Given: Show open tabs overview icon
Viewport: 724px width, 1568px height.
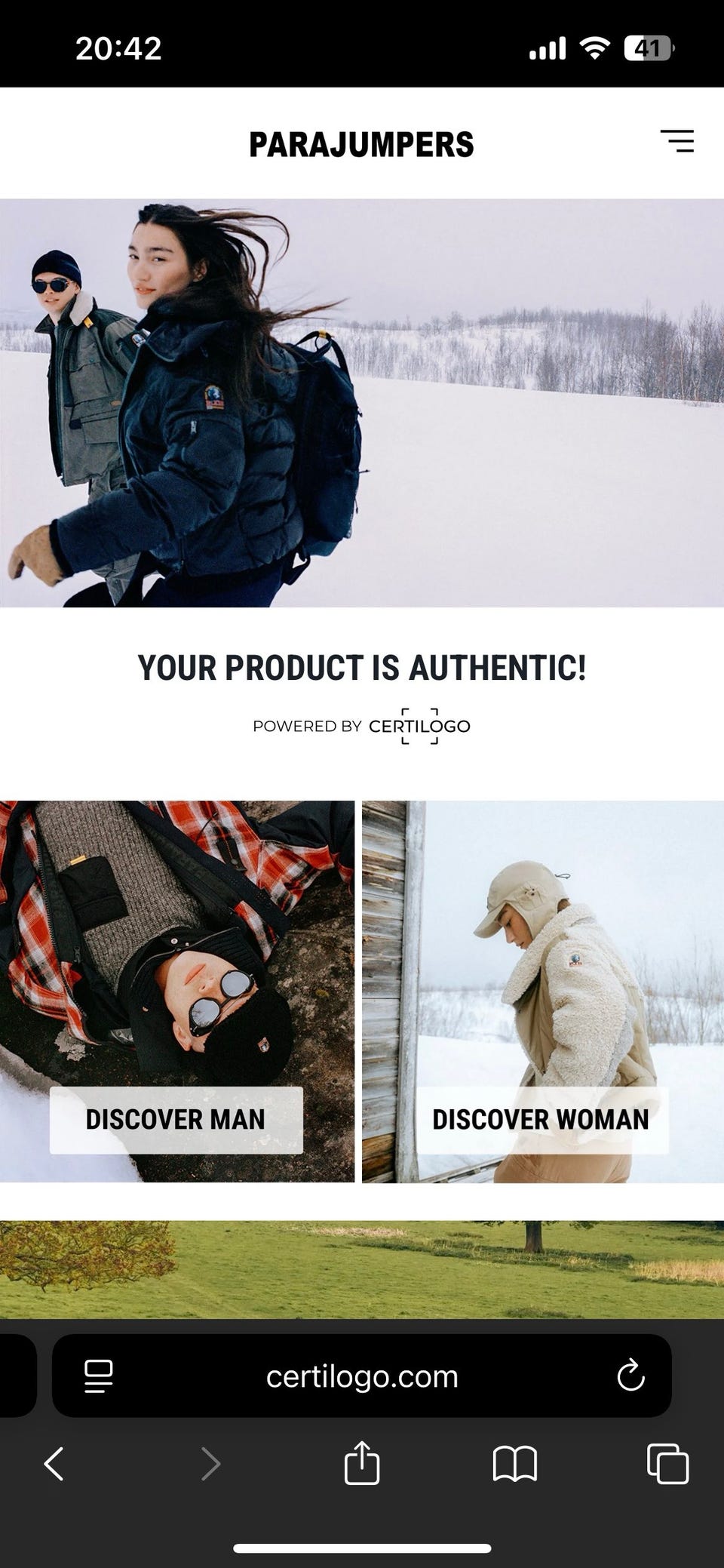Looking at the screenshot, I should tap(668, 1464).
